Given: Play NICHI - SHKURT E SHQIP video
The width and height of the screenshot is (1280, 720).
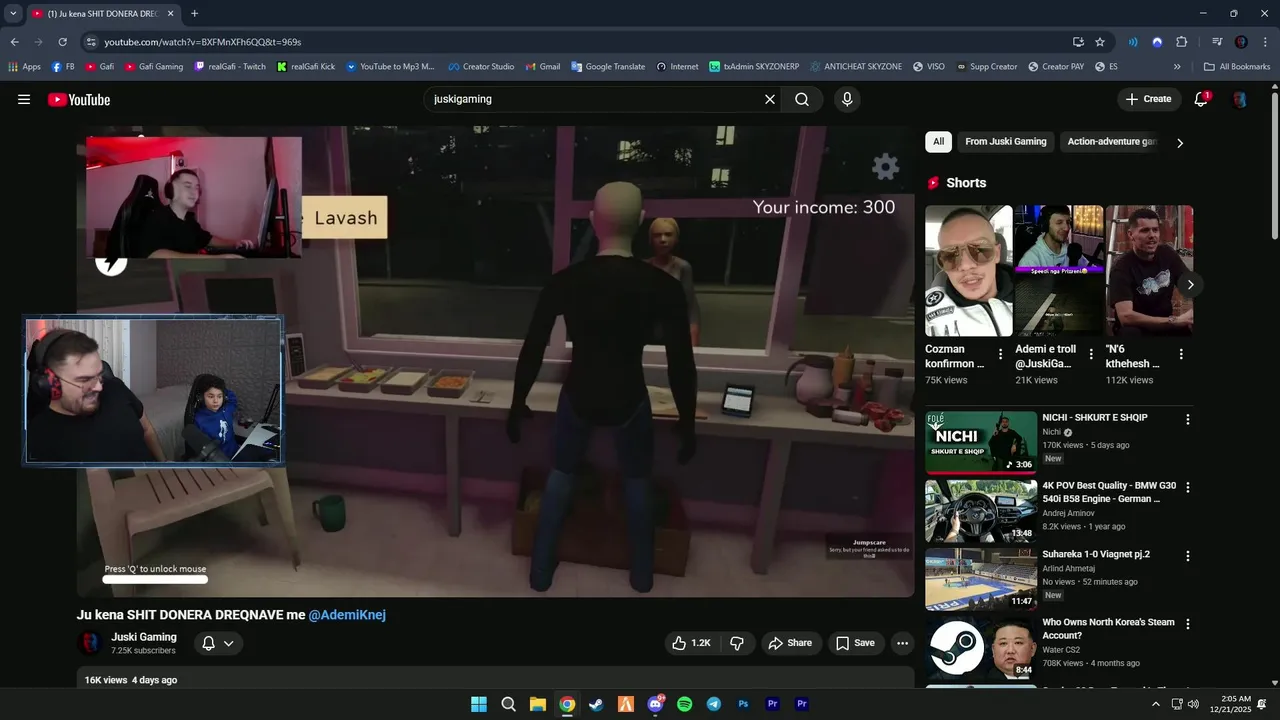Looking at the screenshot, I should pos(981,442).
